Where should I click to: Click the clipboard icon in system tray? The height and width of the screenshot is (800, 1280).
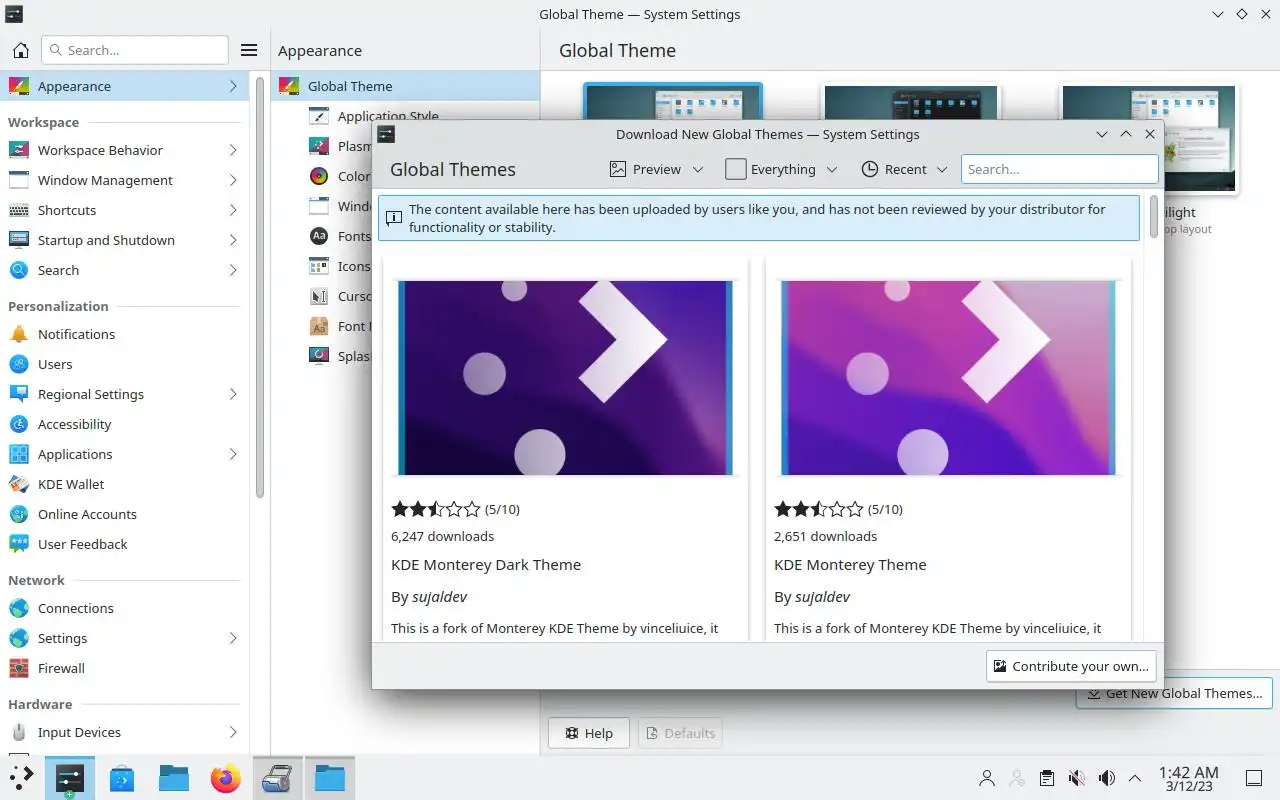pos(1046,778)
